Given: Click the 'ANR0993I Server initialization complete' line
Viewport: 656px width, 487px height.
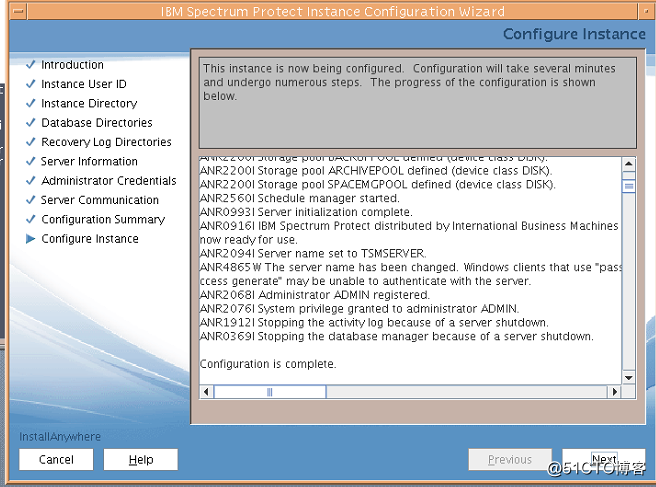Looking at the screenshot, I should click(x=306, y=212).
